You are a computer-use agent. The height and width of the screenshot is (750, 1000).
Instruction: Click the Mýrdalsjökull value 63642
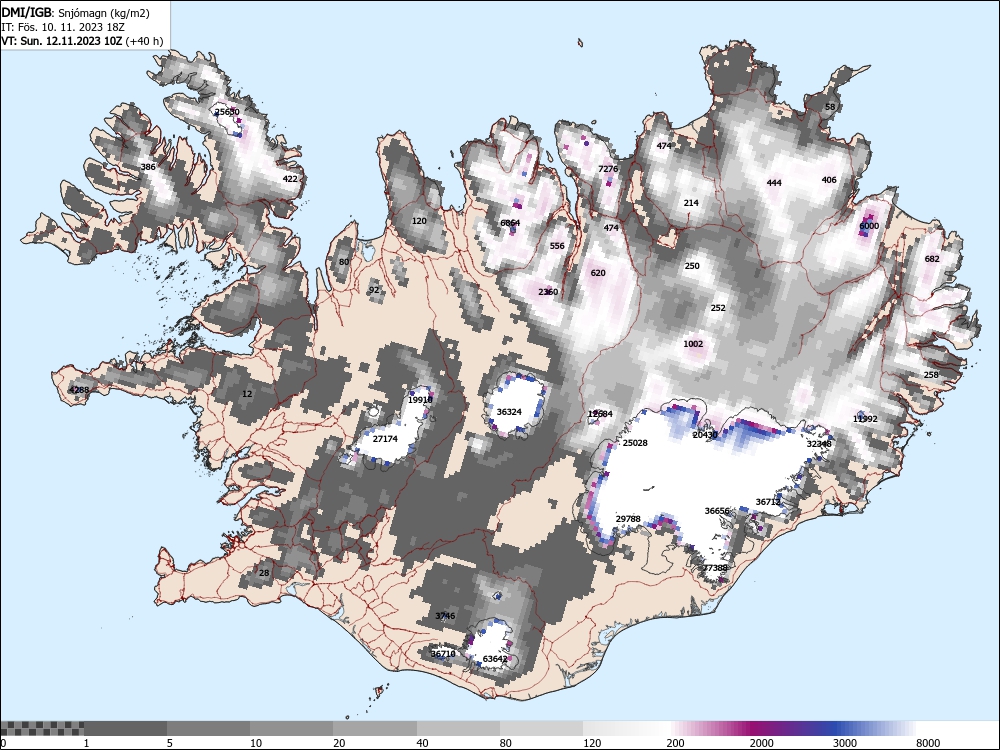(x=496, y=659)
